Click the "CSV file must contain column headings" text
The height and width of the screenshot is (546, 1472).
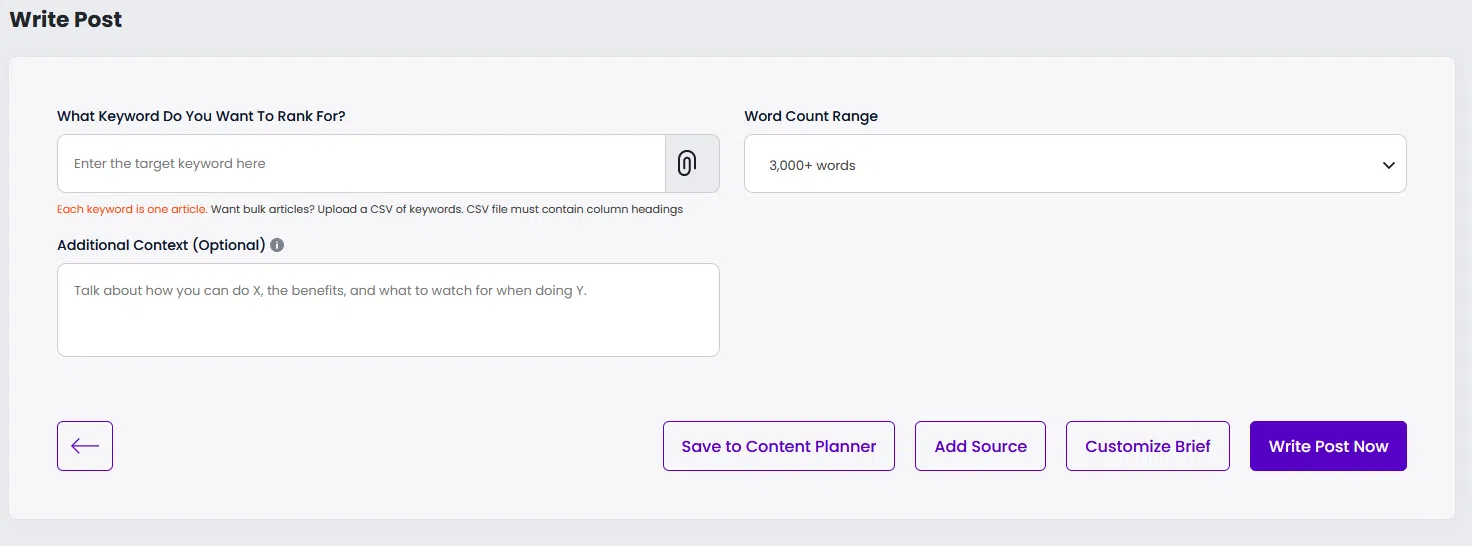tap(575, 210)
